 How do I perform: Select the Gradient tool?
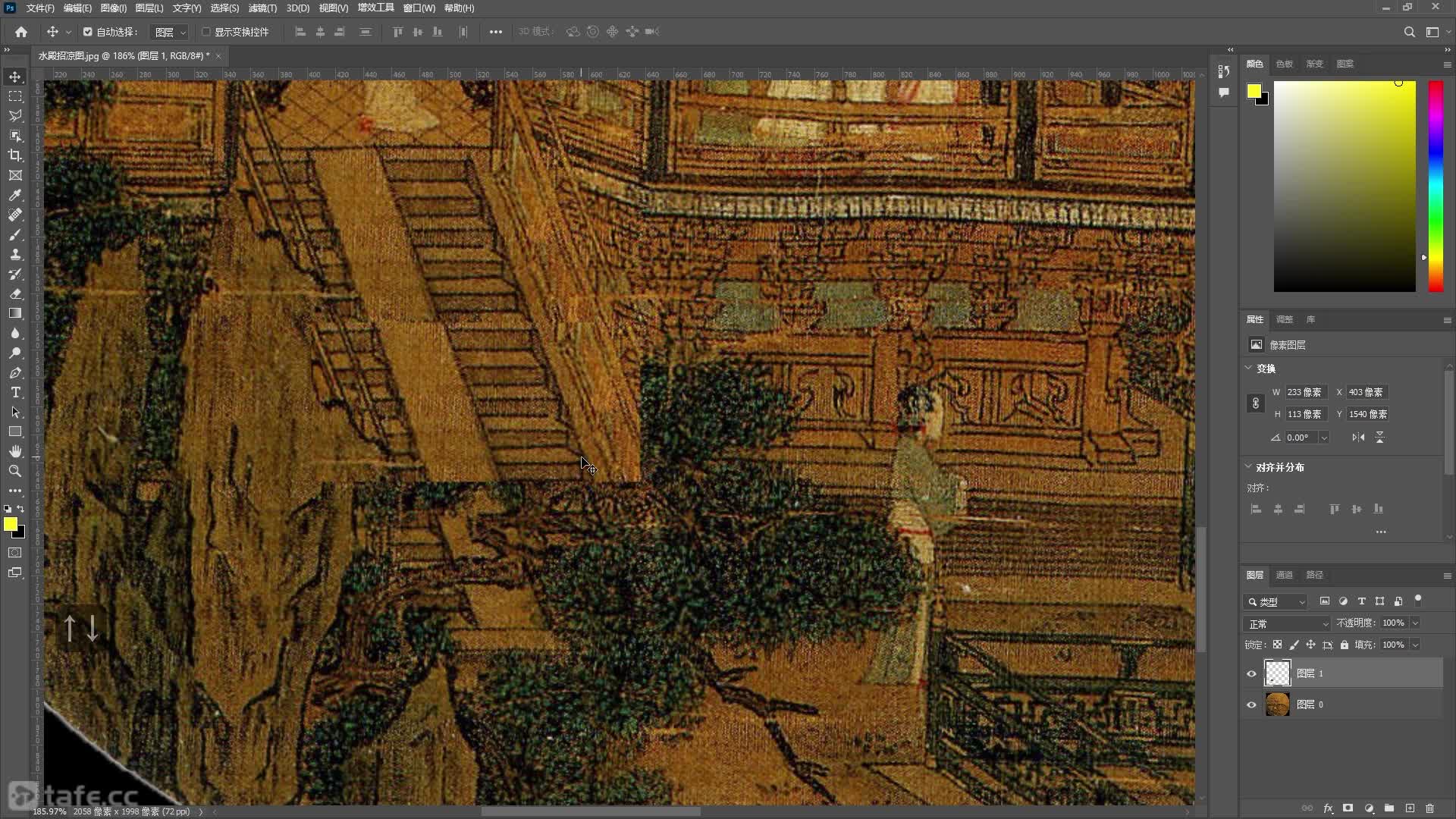[x=15, y=313]
